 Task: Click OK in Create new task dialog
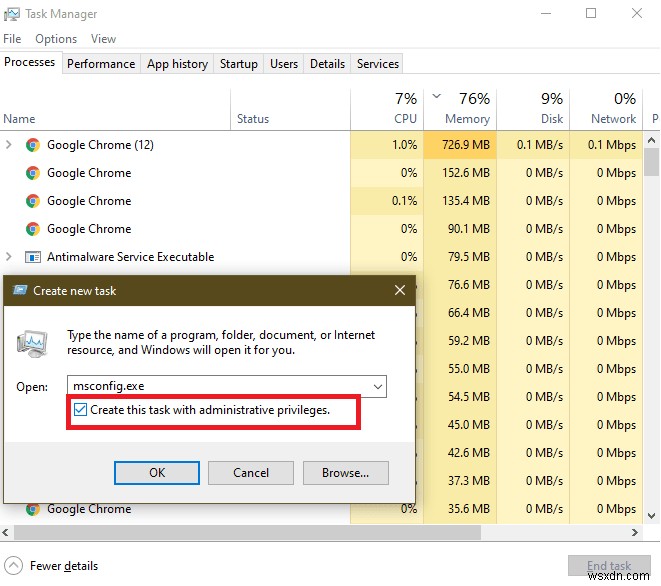pyautogui.click(x=157, y=473)
